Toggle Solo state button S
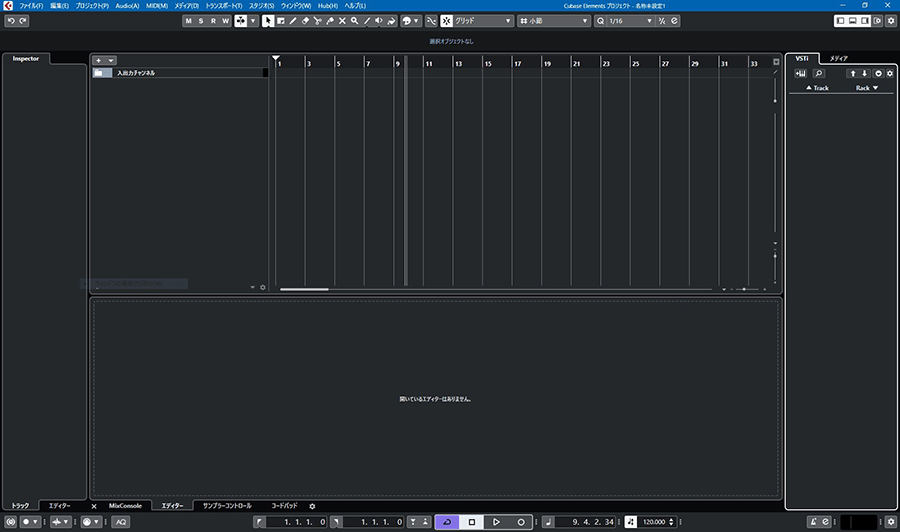This screenshot has height=532, width=900. click(201, 21)
